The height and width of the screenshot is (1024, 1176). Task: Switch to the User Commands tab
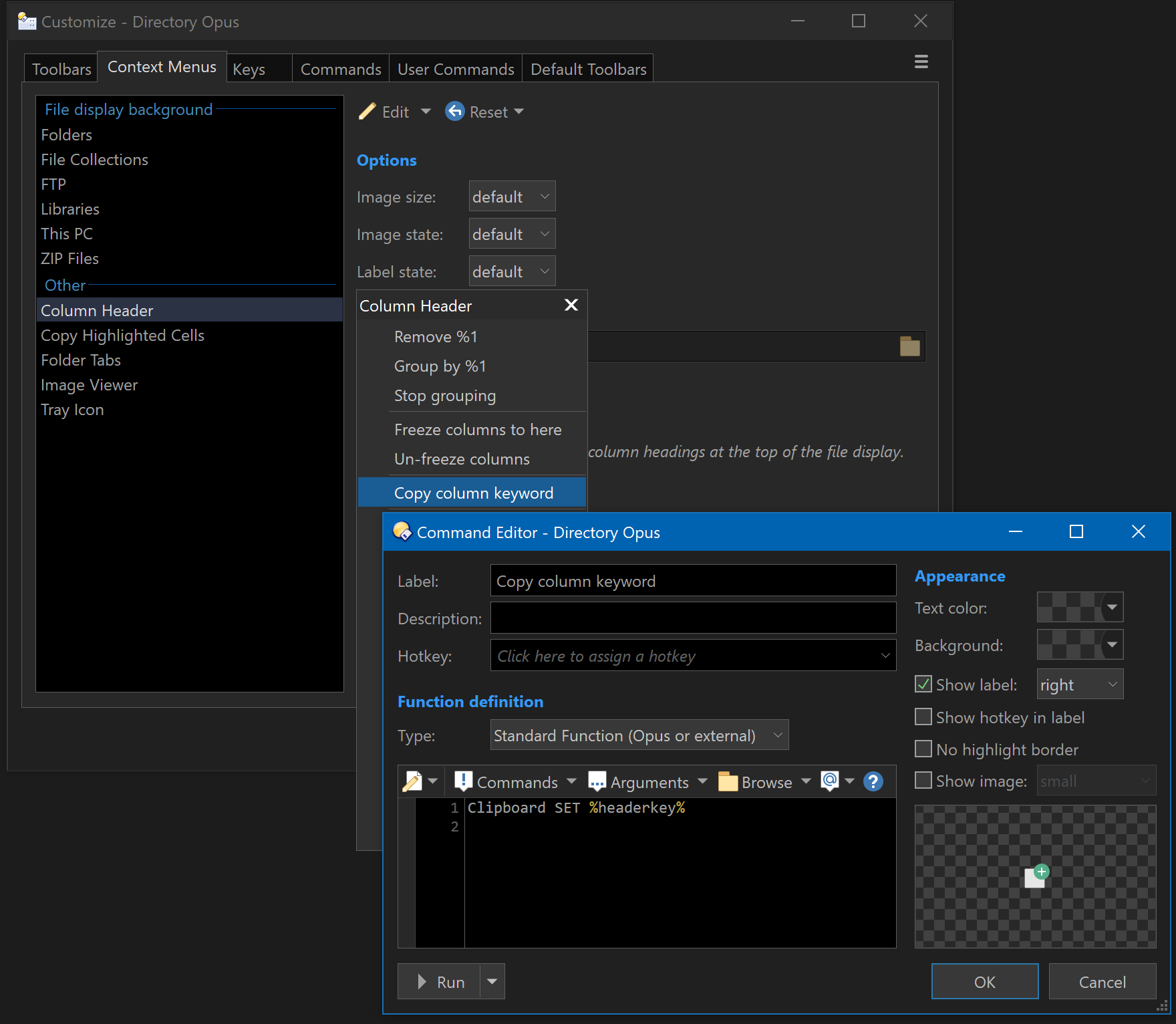point(455,70)
